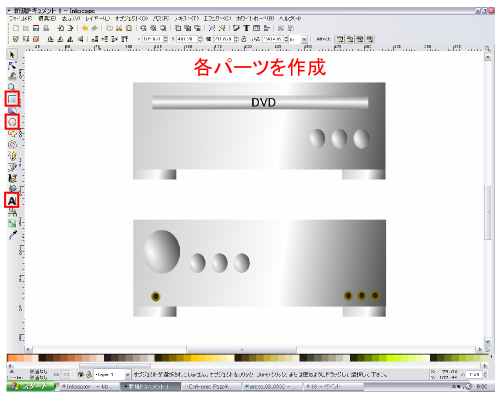
Task: Click the palette horizontal scrollbar thumb
Action: 115,366
